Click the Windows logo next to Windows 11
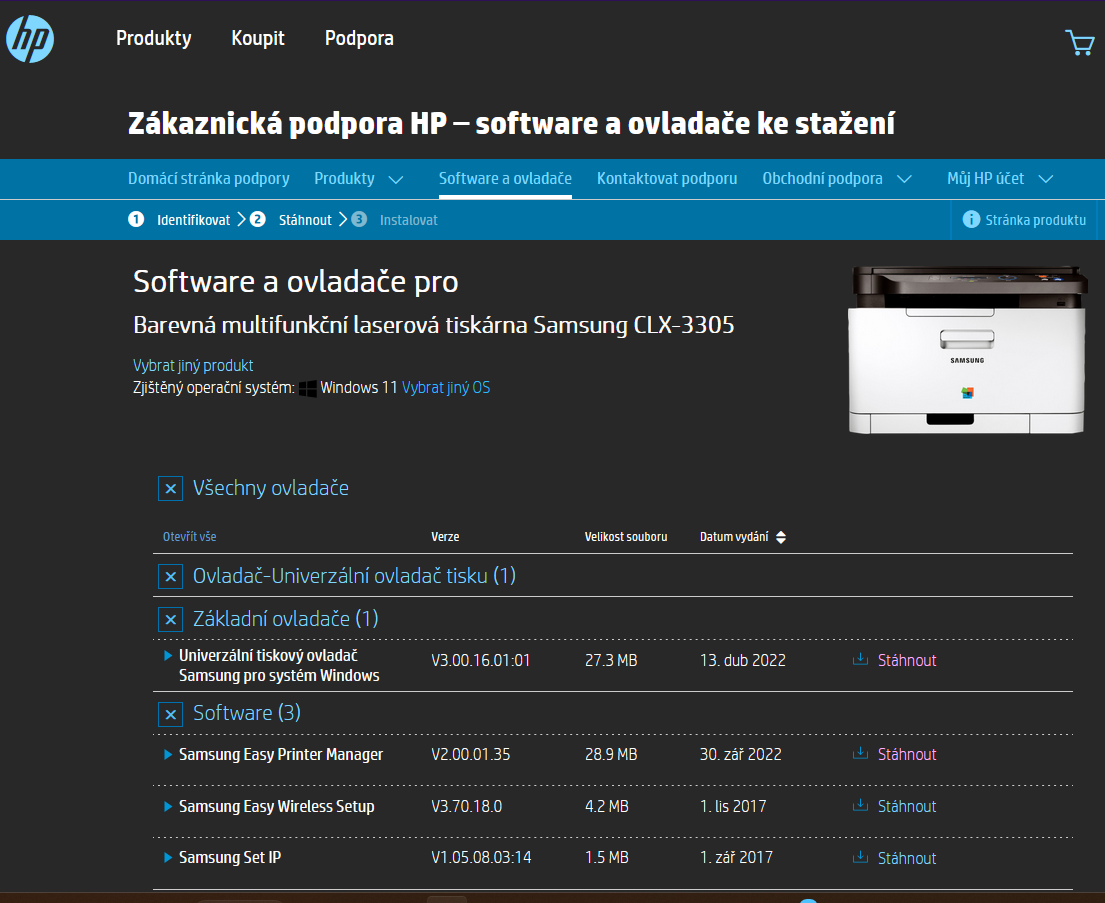 point(308,388)
